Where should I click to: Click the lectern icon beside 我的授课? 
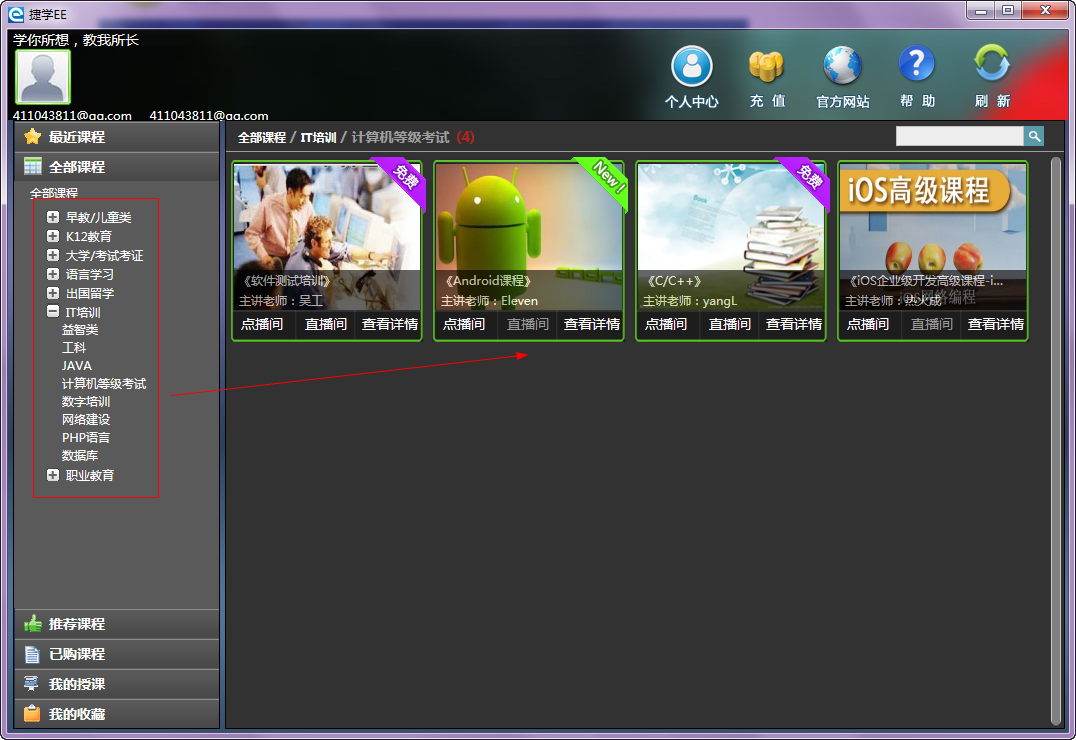[32, 684]
